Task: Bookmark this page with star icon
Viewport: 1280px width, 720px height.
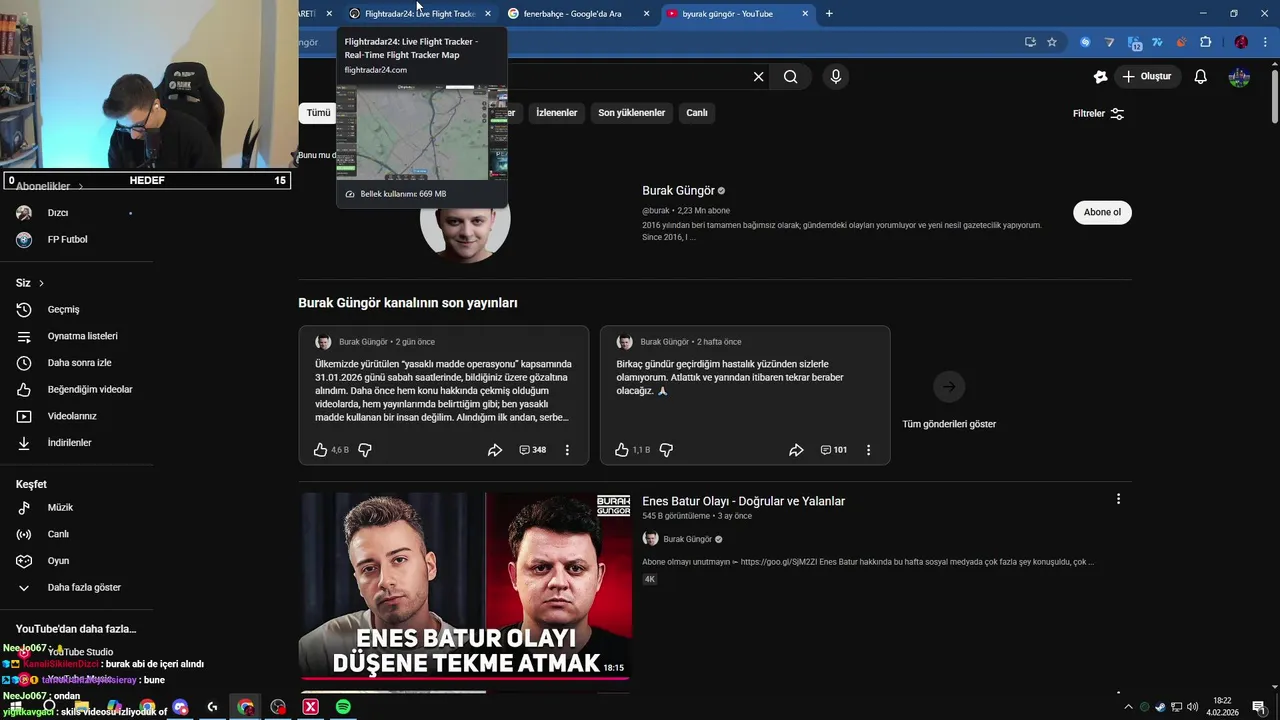Action: (x=1052, y=42)
